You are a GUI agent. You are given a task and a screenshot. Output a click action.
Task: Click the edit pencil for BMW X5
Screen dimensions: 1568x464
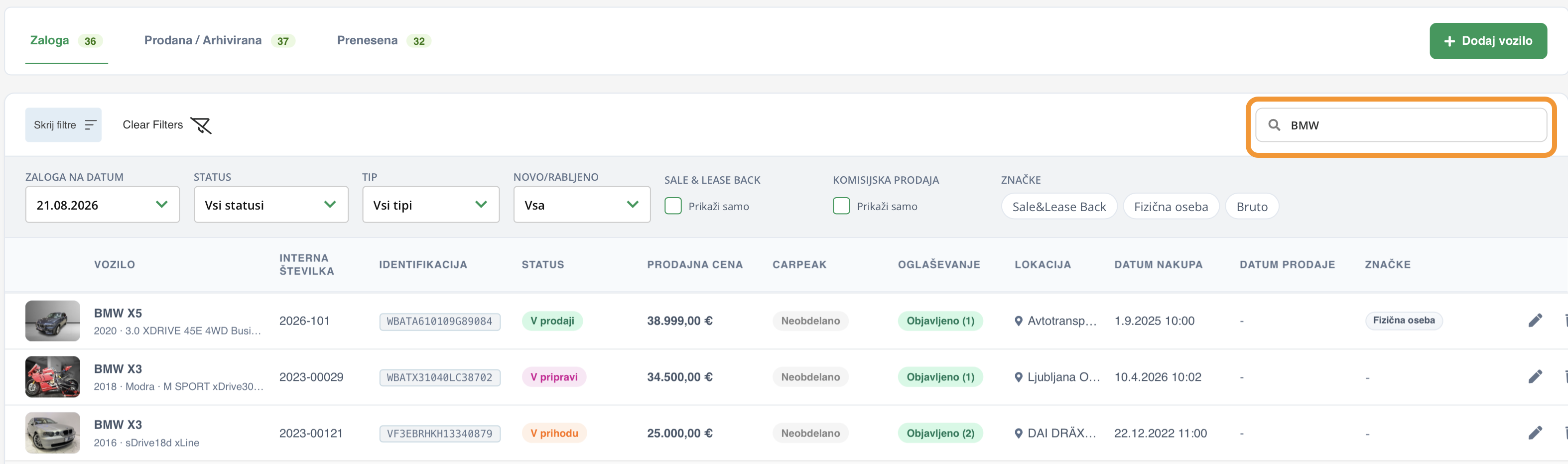click(x=1535, y=321)
